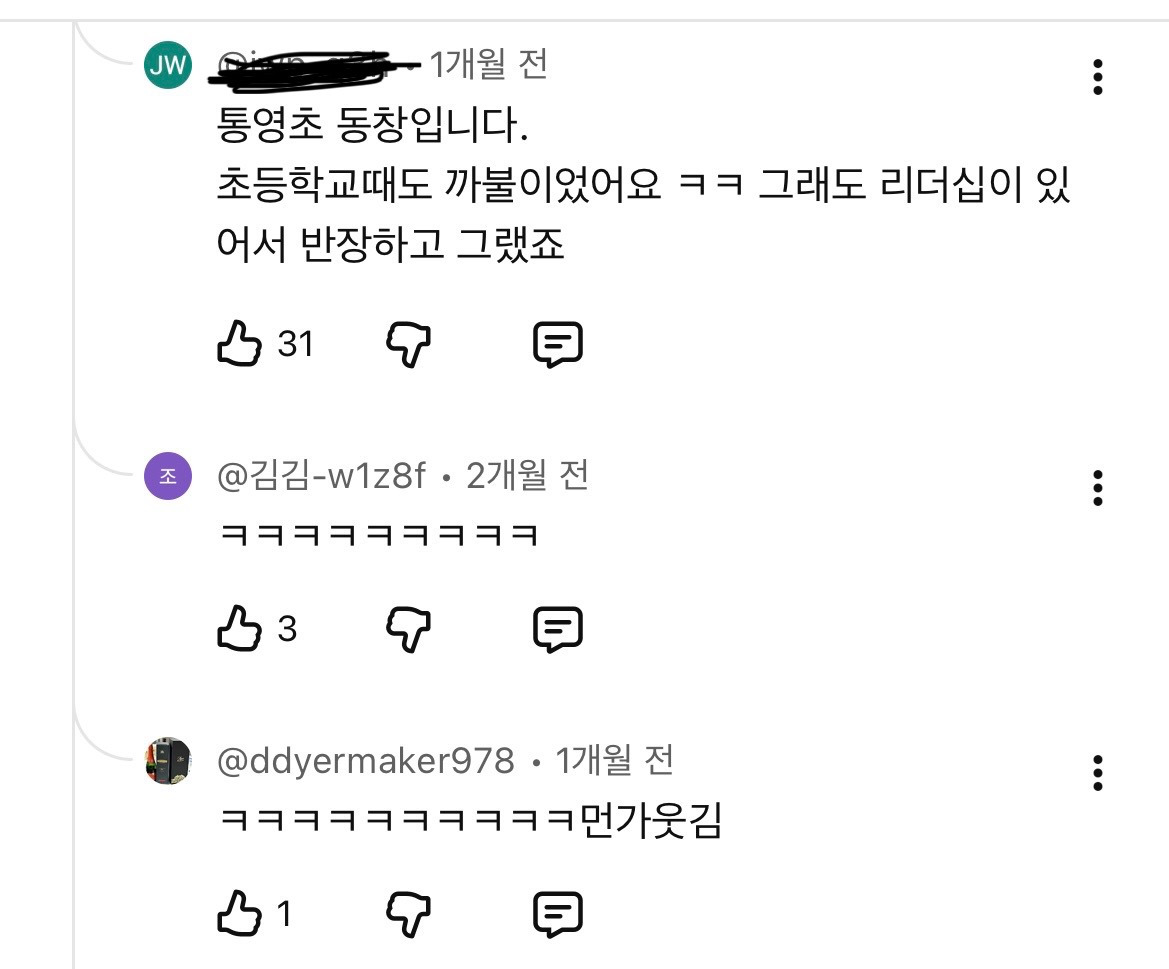
Task: Reply to @ddyermaker978's comment
Action: tap(558, 912)
